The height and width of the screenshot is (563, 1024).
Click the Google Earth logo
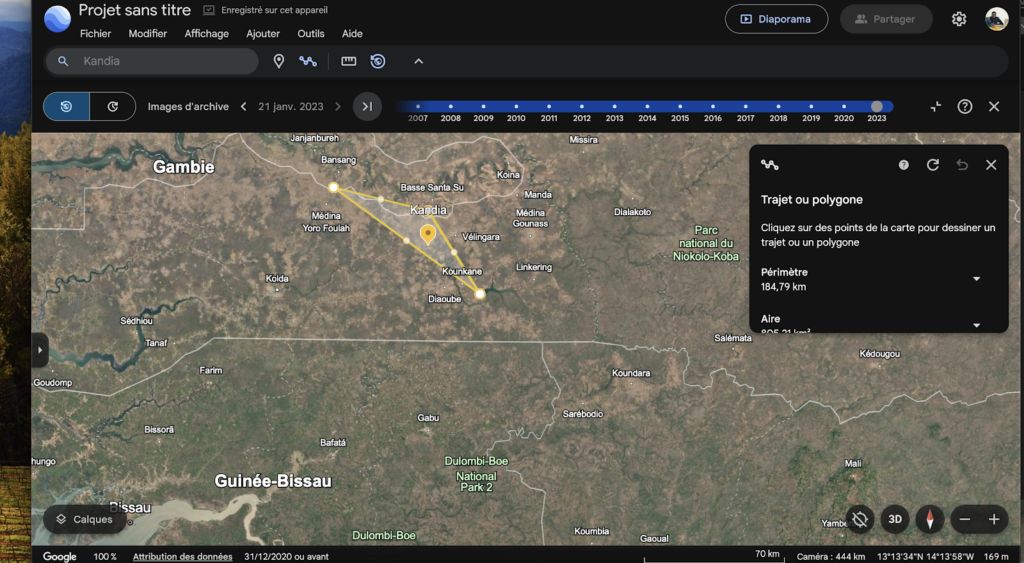[57, 18]
